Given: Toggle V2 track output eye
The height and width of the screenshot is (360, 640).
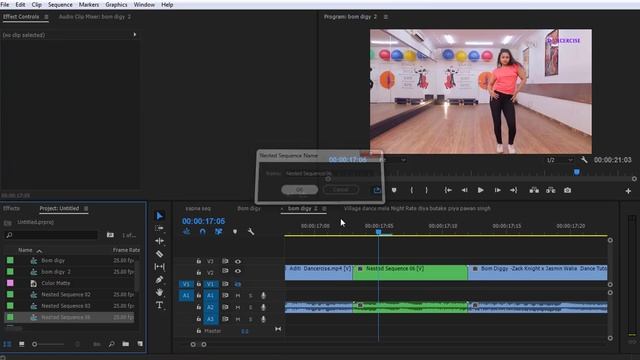Looking at the screenshot, I should [238, 271].
